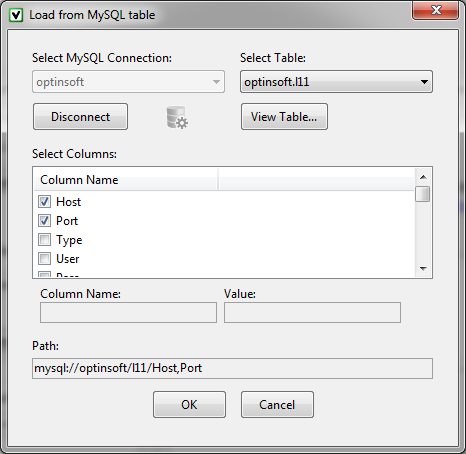Focus the Column Name text field
The height and width of the screenshot is (454, 466).
(x=128, y=312)
